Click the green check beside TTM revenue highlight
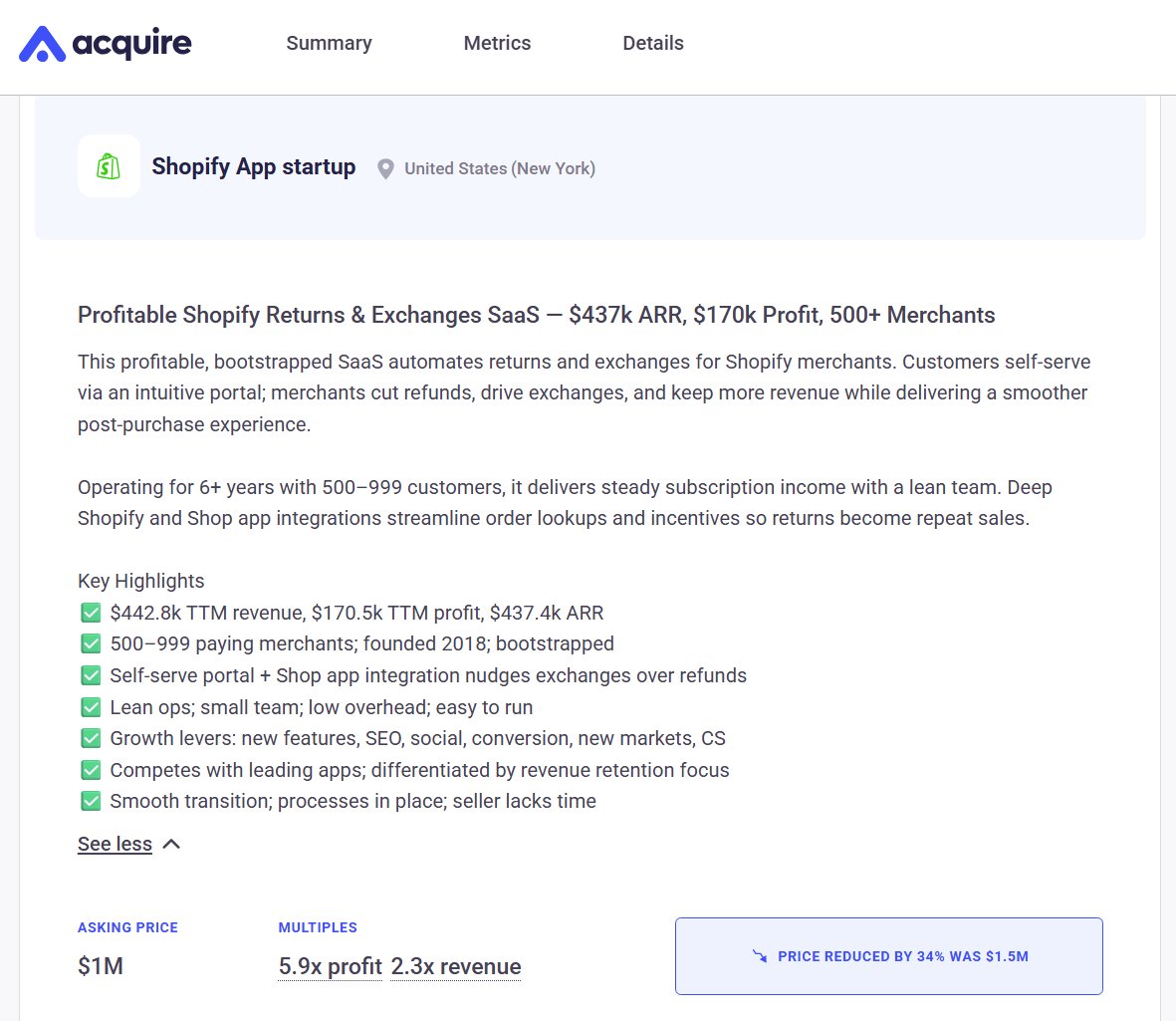 point(91,613)
